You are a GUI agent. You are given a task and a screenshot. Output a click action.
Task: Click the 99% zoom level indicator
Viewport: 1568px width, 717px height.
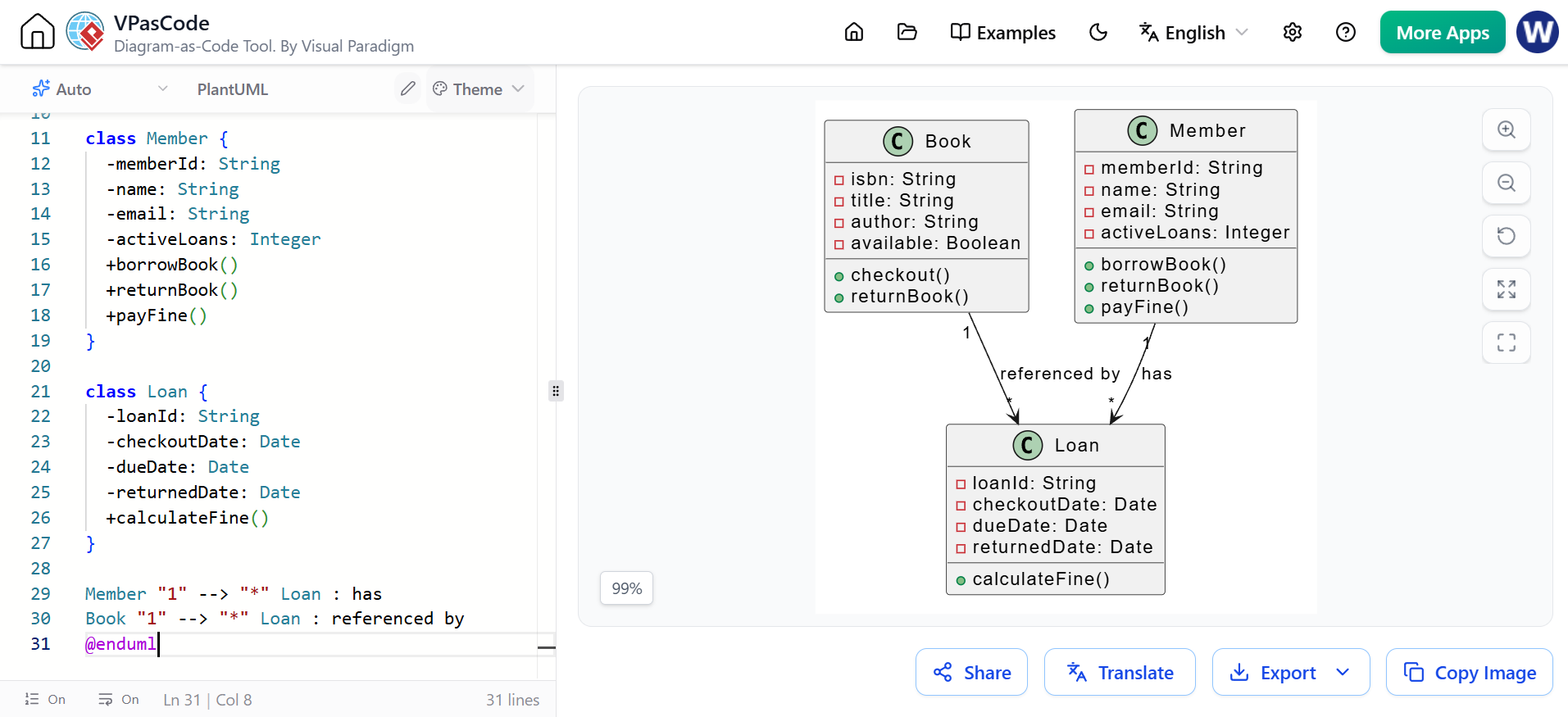tap(627, 588)
